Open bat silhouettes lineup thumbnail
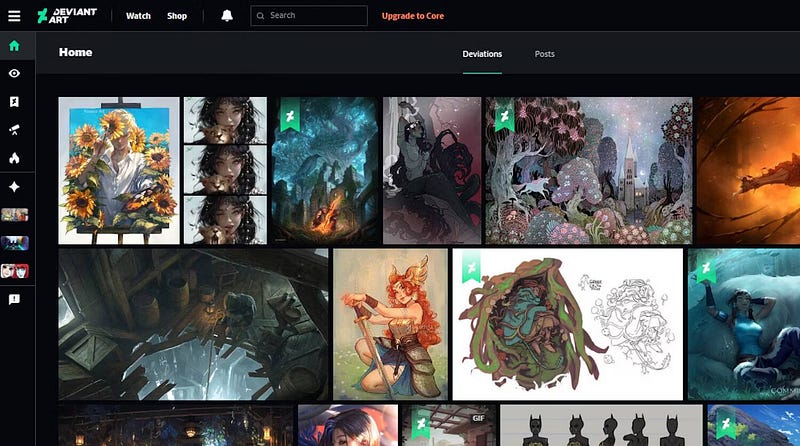Screen dimensions: 800x446 pos(601,426)
